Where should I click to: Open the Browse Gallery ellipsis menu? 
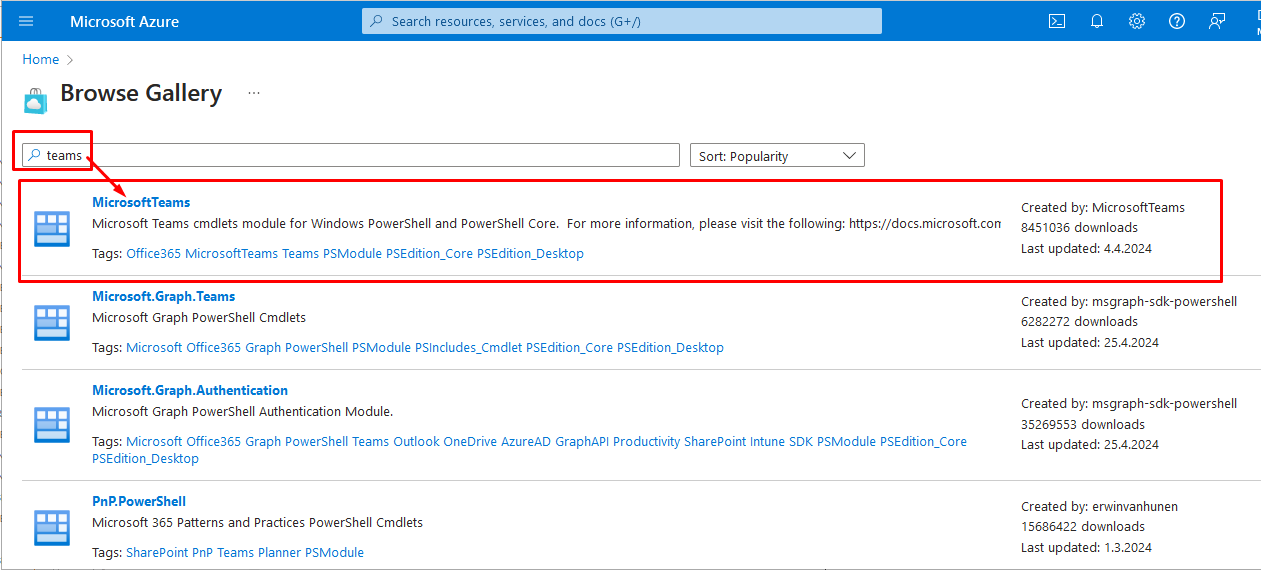pyautogui.click(x=254, y=93)
